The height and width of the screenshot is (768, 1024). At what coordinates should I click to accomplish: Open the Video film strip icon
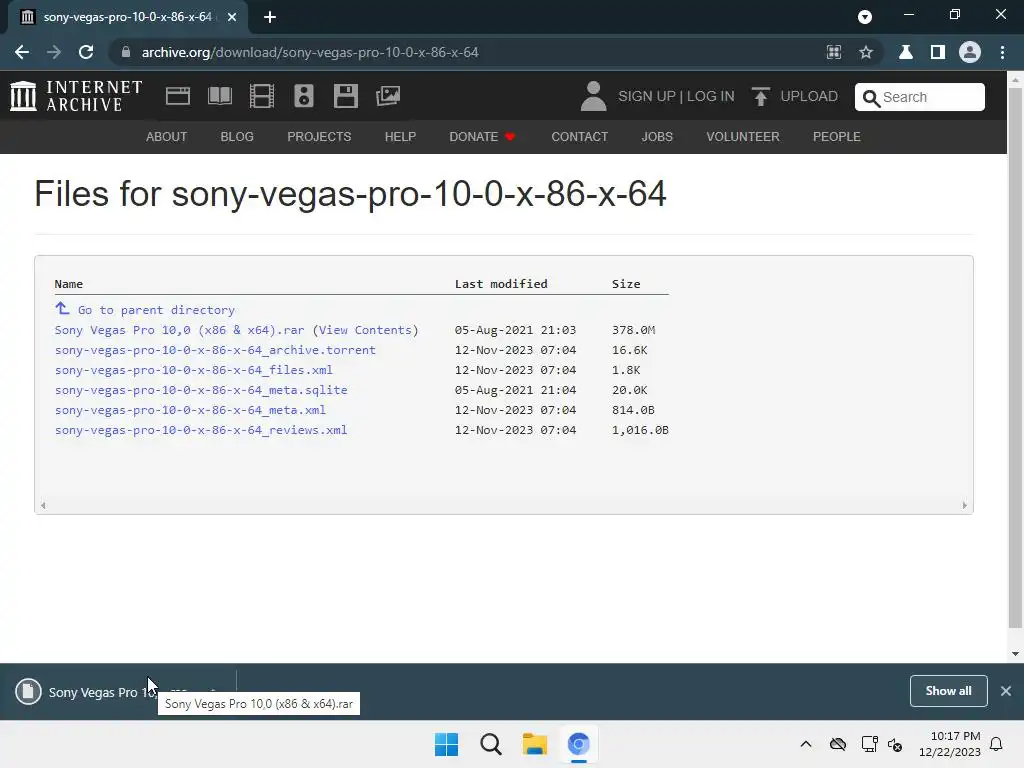261,96
